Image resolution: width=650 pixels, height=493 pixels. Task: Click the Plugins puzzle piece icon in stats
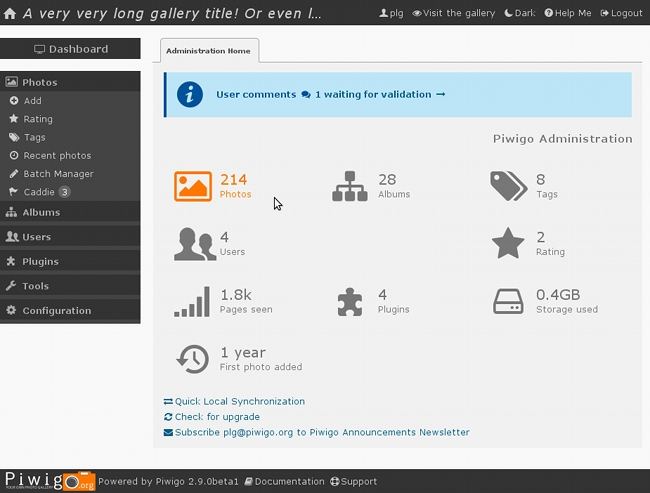click(x=350, y=302)
